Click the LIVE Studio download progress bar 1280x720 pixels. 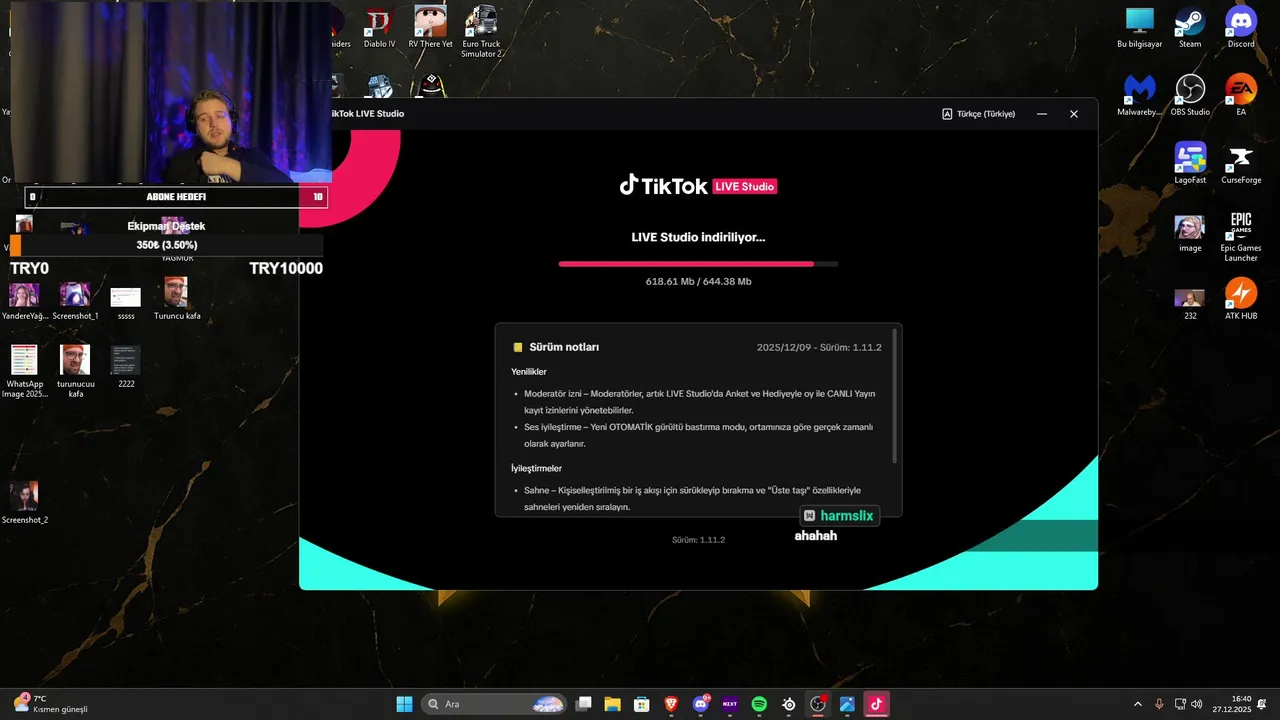(698, 264)
